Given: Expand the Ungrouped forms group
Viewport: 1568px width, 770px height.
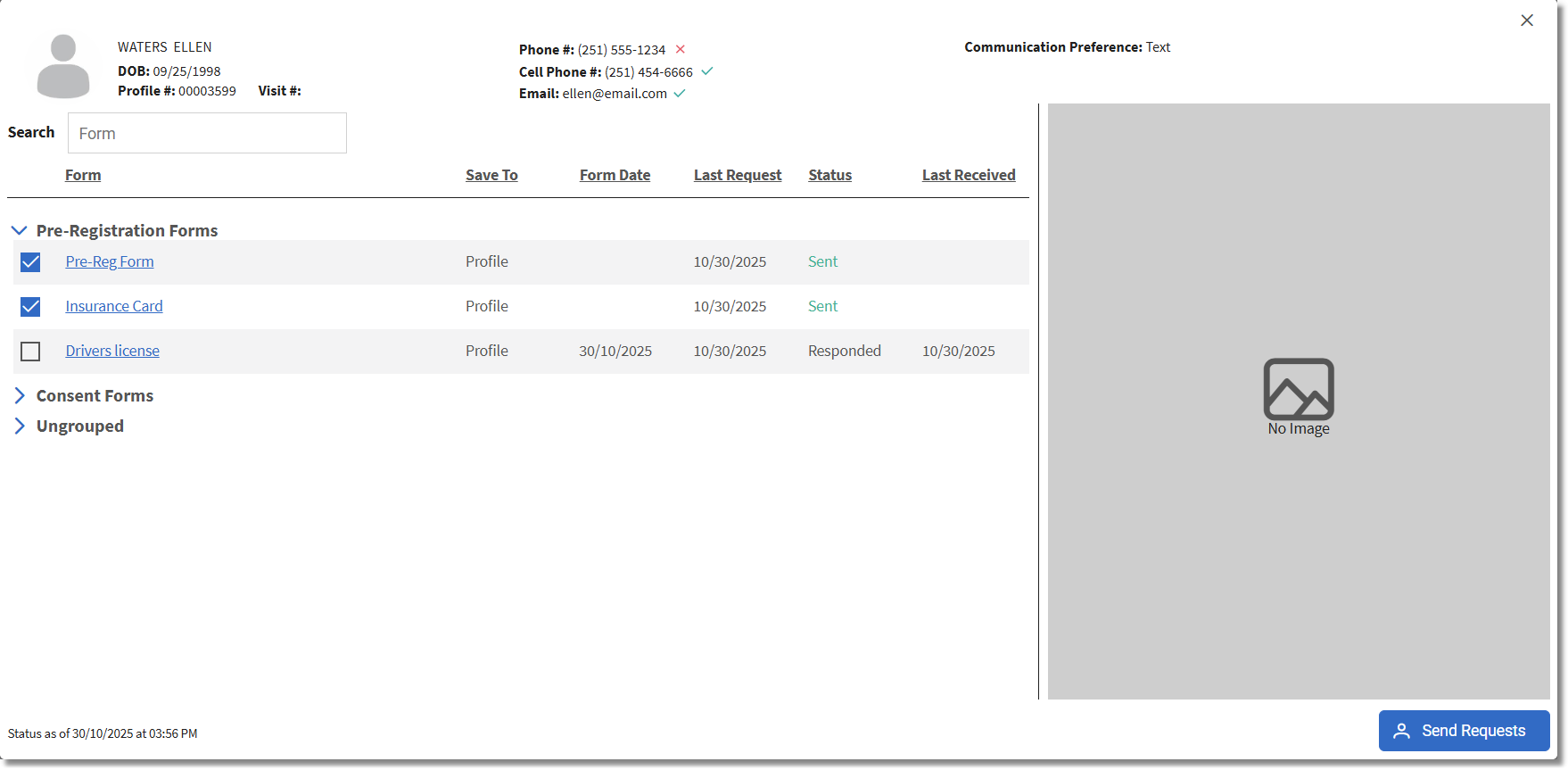Looking at the screenshot, I should point(20,426).
